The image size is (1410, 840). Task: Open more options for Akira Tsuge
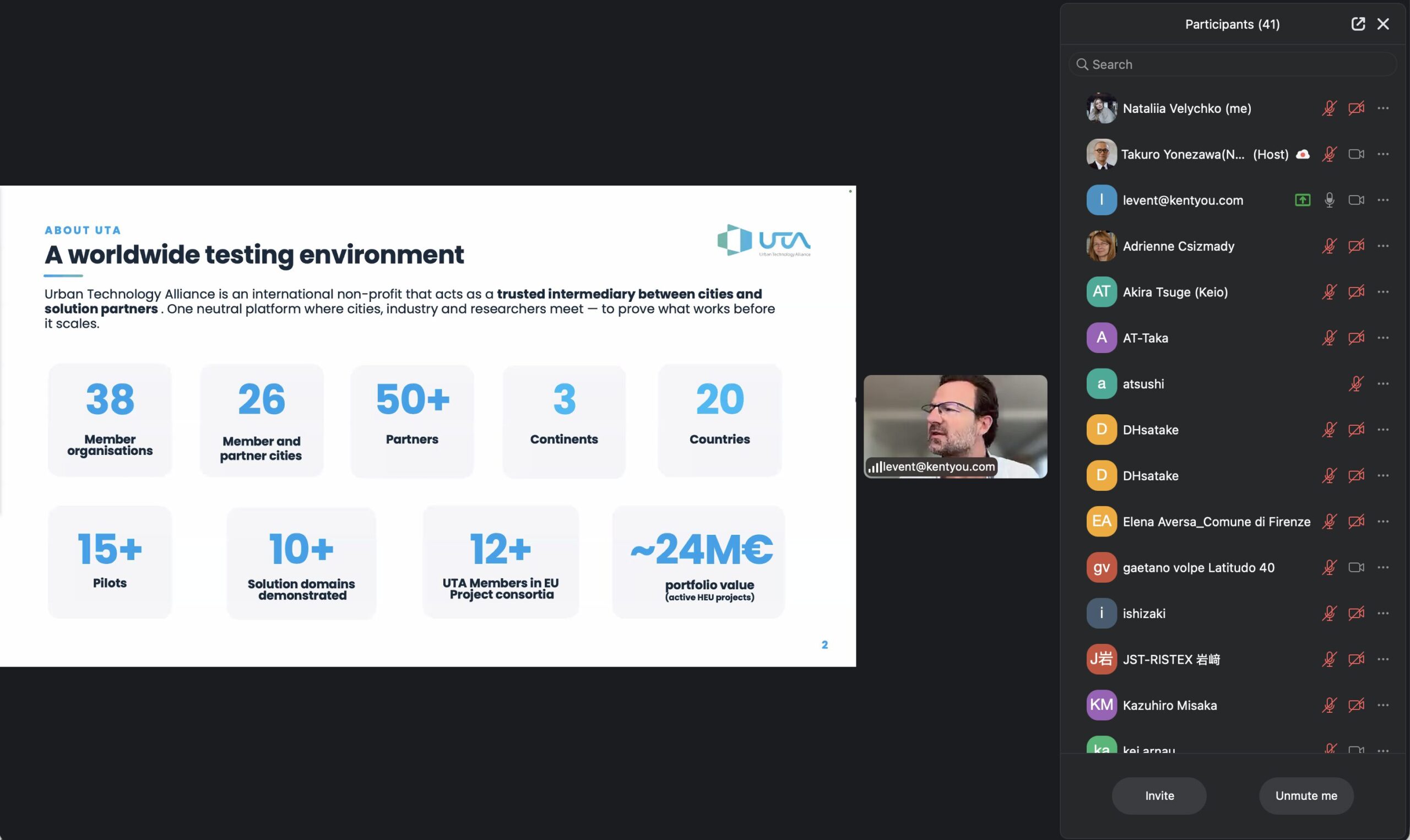pos(1383,291)
